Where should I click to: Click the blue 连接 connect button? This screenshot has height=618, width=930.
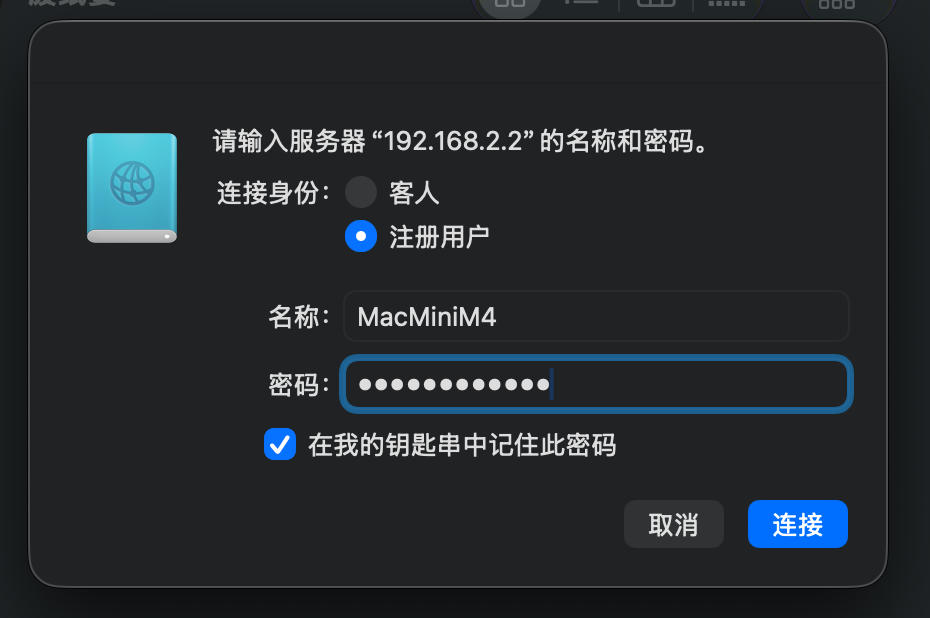(798, 524)
